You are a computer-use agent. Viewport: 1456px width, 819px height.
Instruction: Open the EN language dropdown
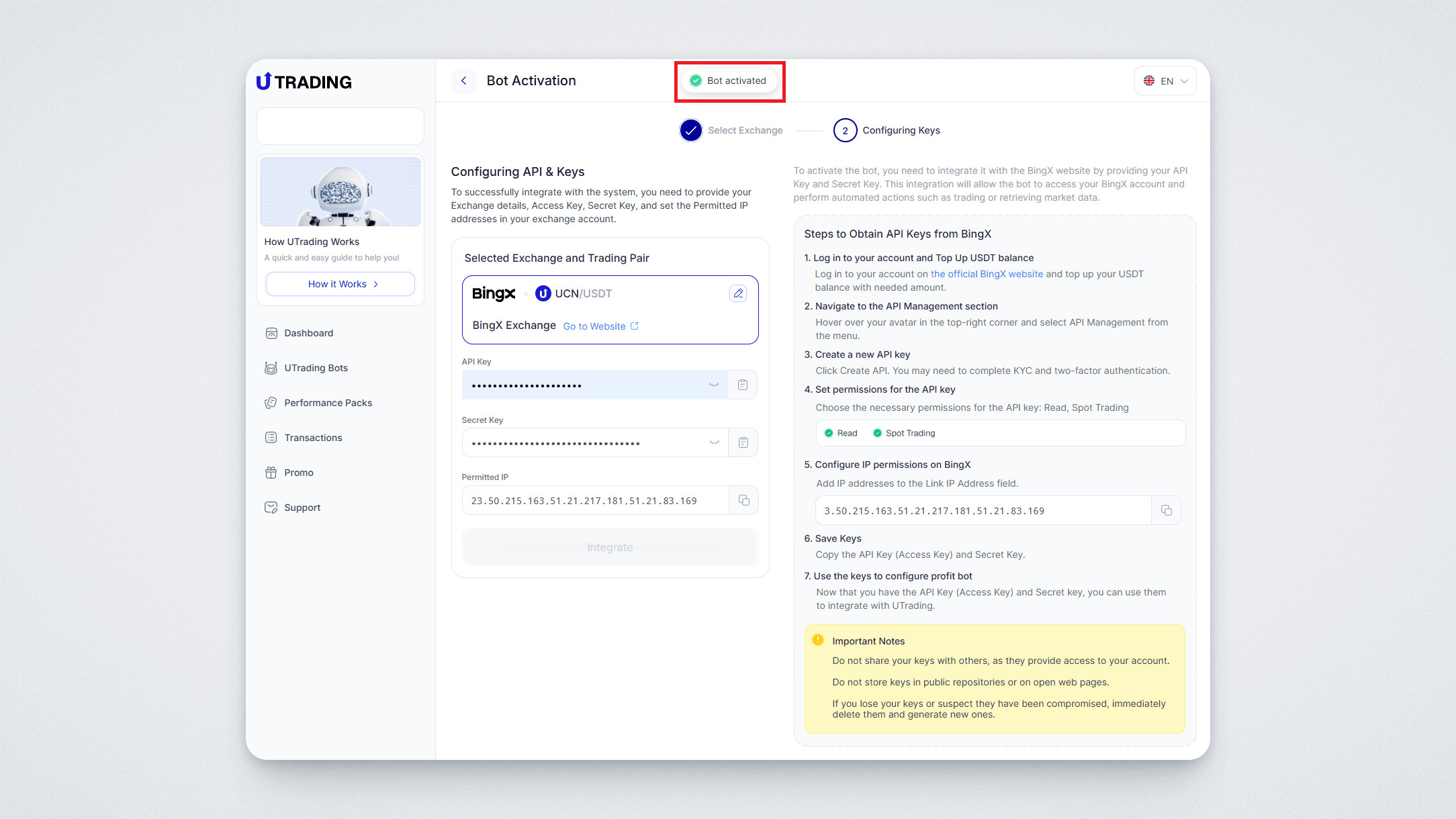pos(1165,81)
